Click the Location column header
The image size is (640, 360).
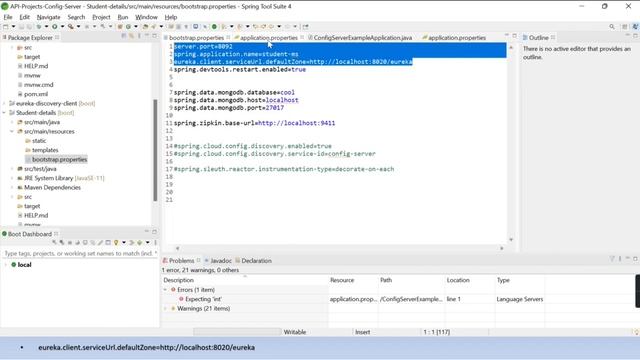458,280
